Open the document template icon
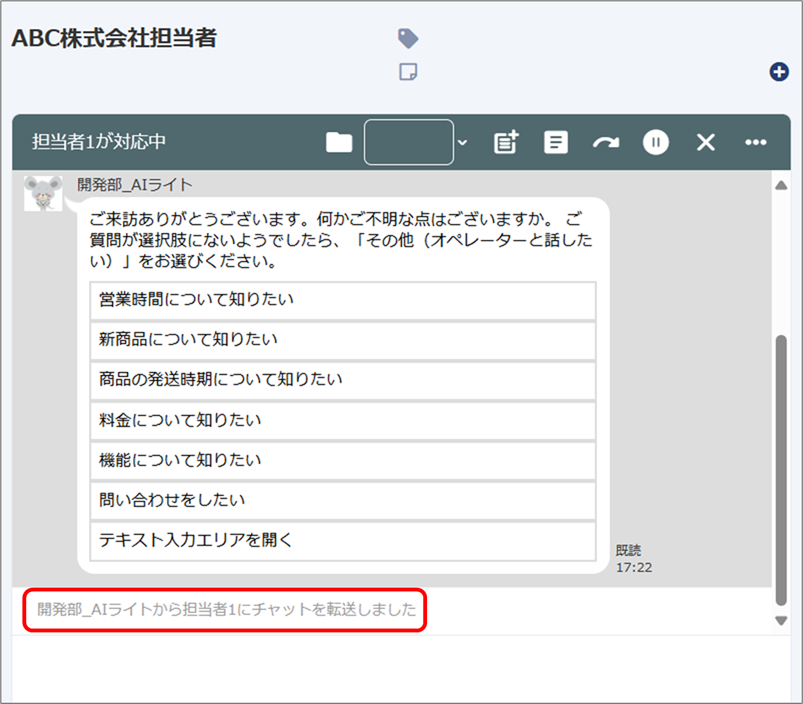 (556, 142)
